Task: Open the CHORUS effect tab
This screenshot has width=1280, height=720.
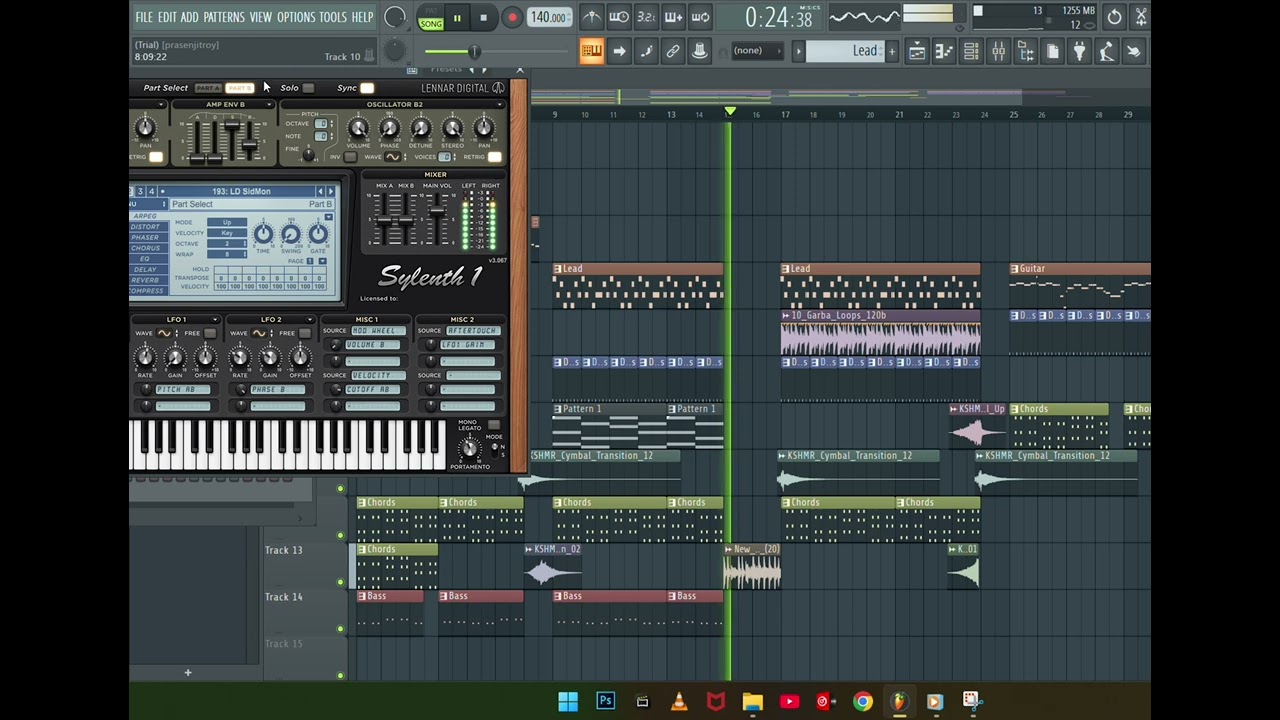Action: point(145,248)
